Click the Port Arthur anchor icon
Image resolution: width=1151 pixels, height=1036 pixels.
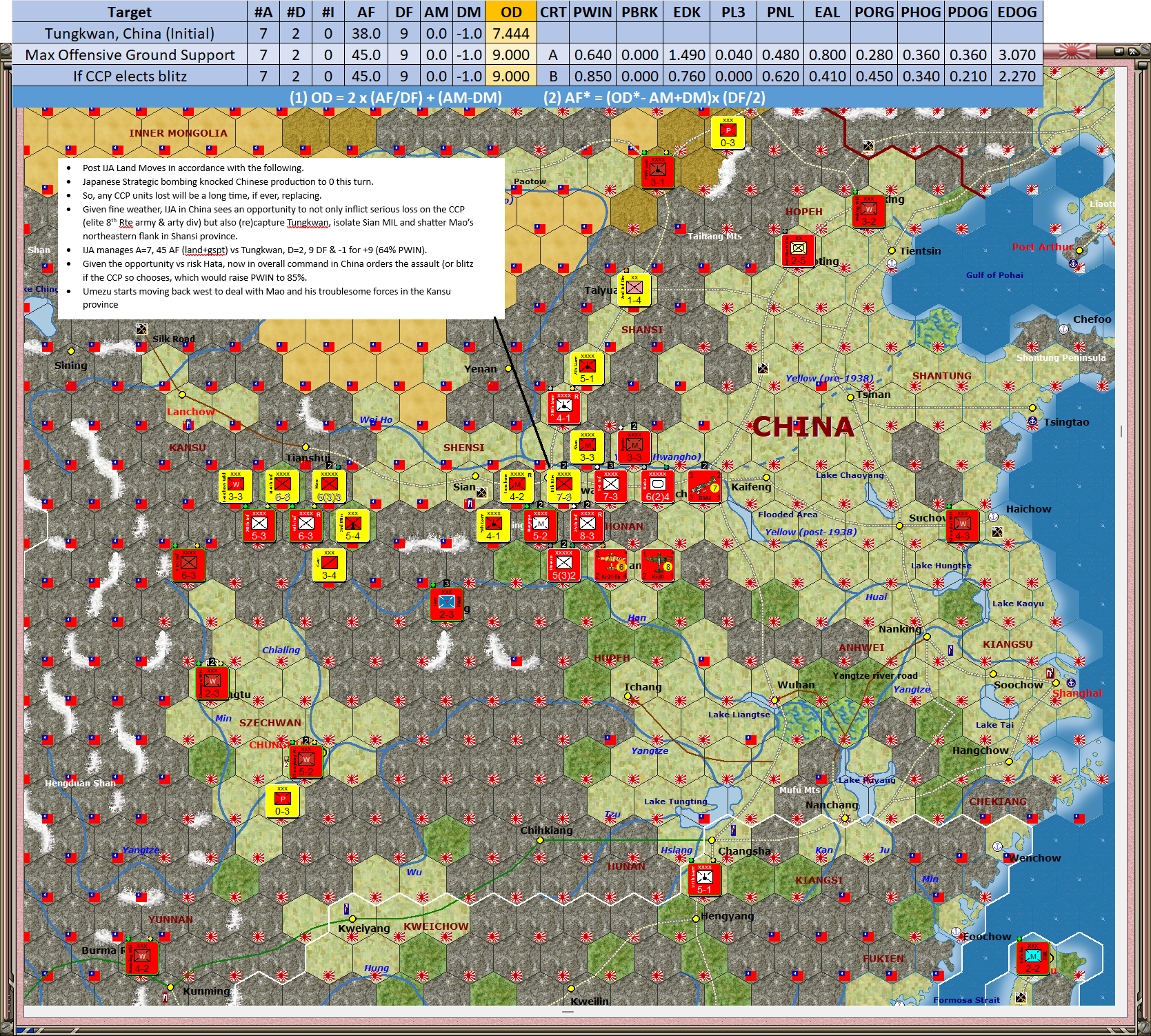[x=1072, y=264]
